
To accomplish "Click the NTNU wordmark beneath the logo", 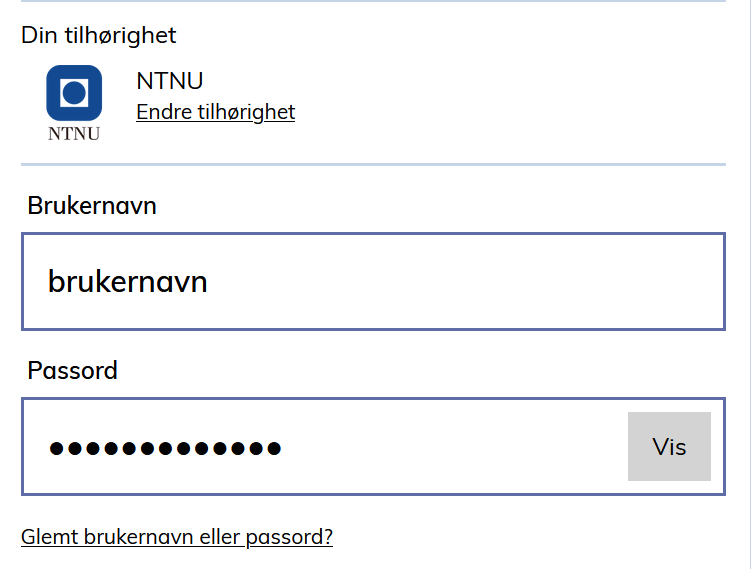I will click(x=74, y=134).
